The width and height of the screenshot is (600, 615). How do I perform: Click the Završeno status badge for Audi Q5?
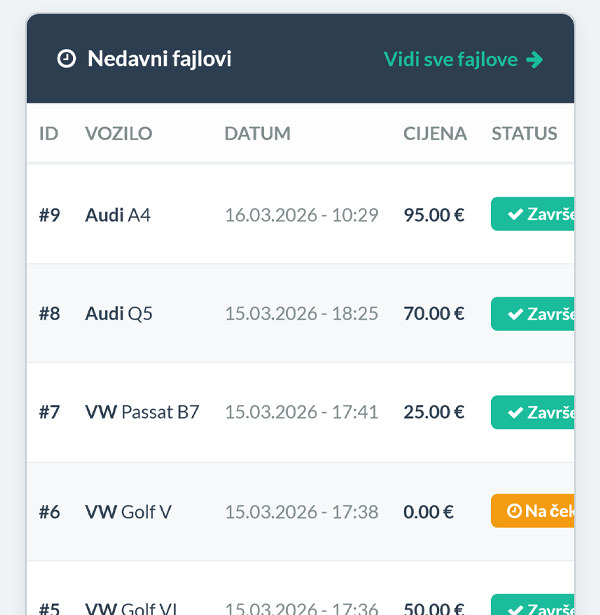coord(534,313)
